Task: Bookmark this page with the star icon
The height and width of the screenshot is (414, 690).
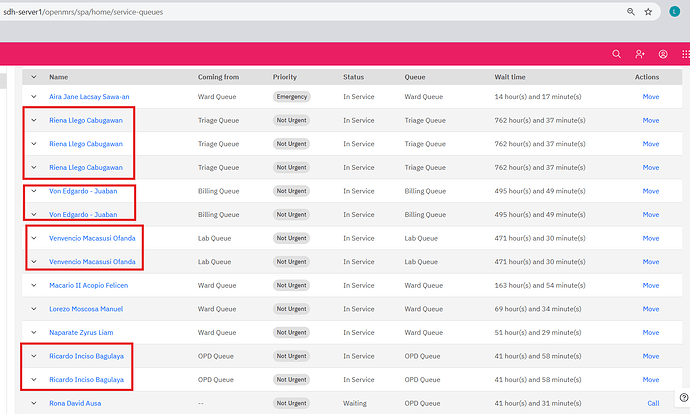Action: (649, 11)
